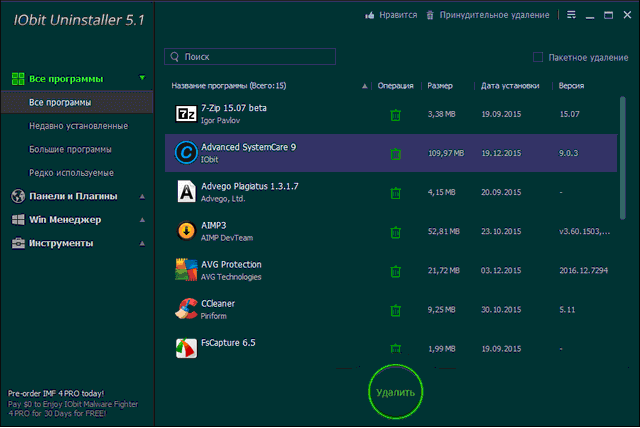Select the AVG Protection name text

[231, 264]
